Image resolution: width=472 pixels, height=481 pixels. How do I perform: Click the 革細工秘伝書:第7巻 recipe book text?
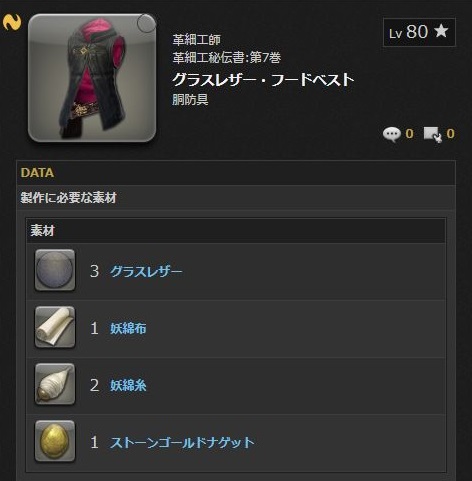click(227, 58)
